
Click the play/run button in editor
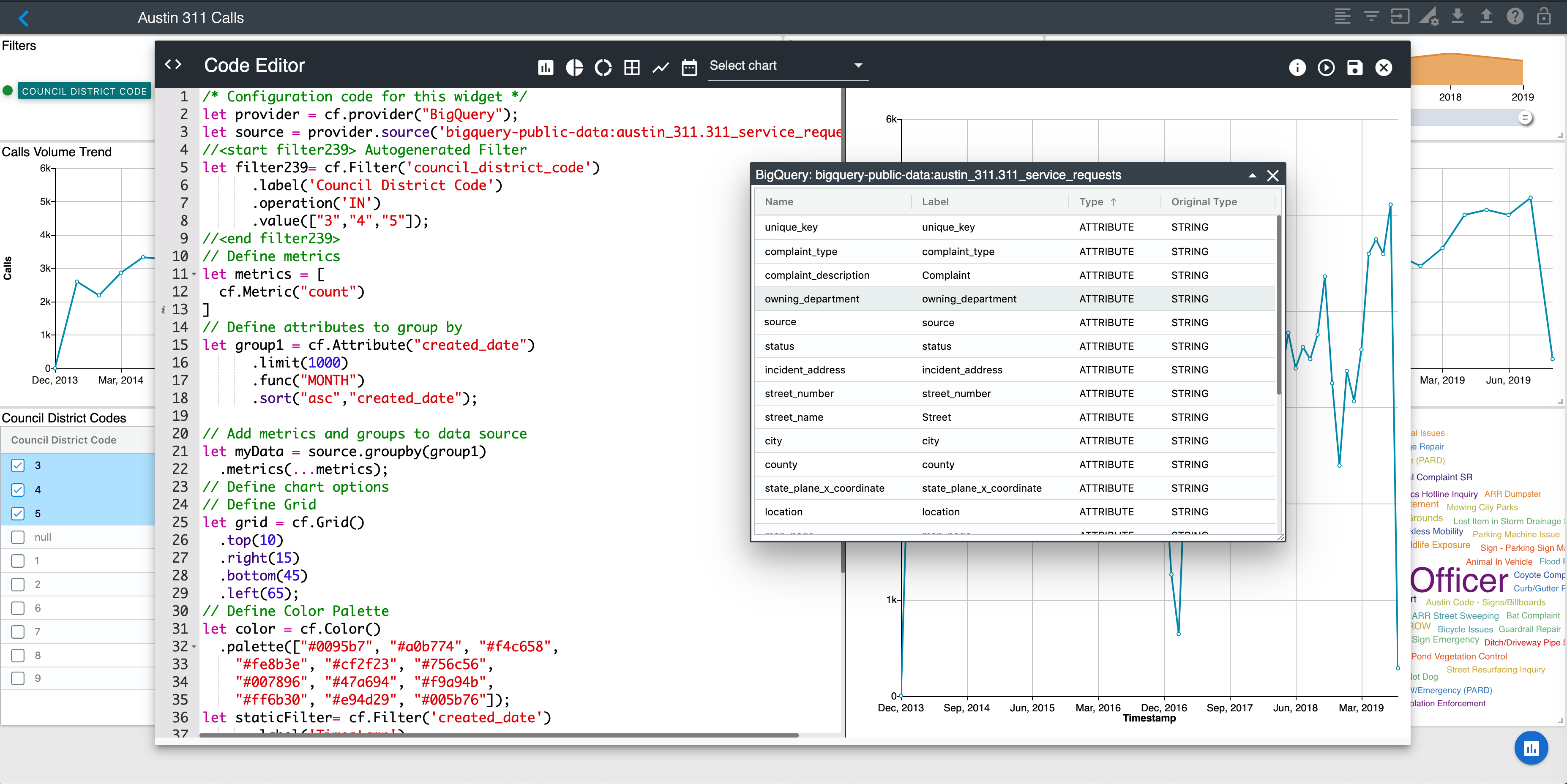[x=1326, y=67]
